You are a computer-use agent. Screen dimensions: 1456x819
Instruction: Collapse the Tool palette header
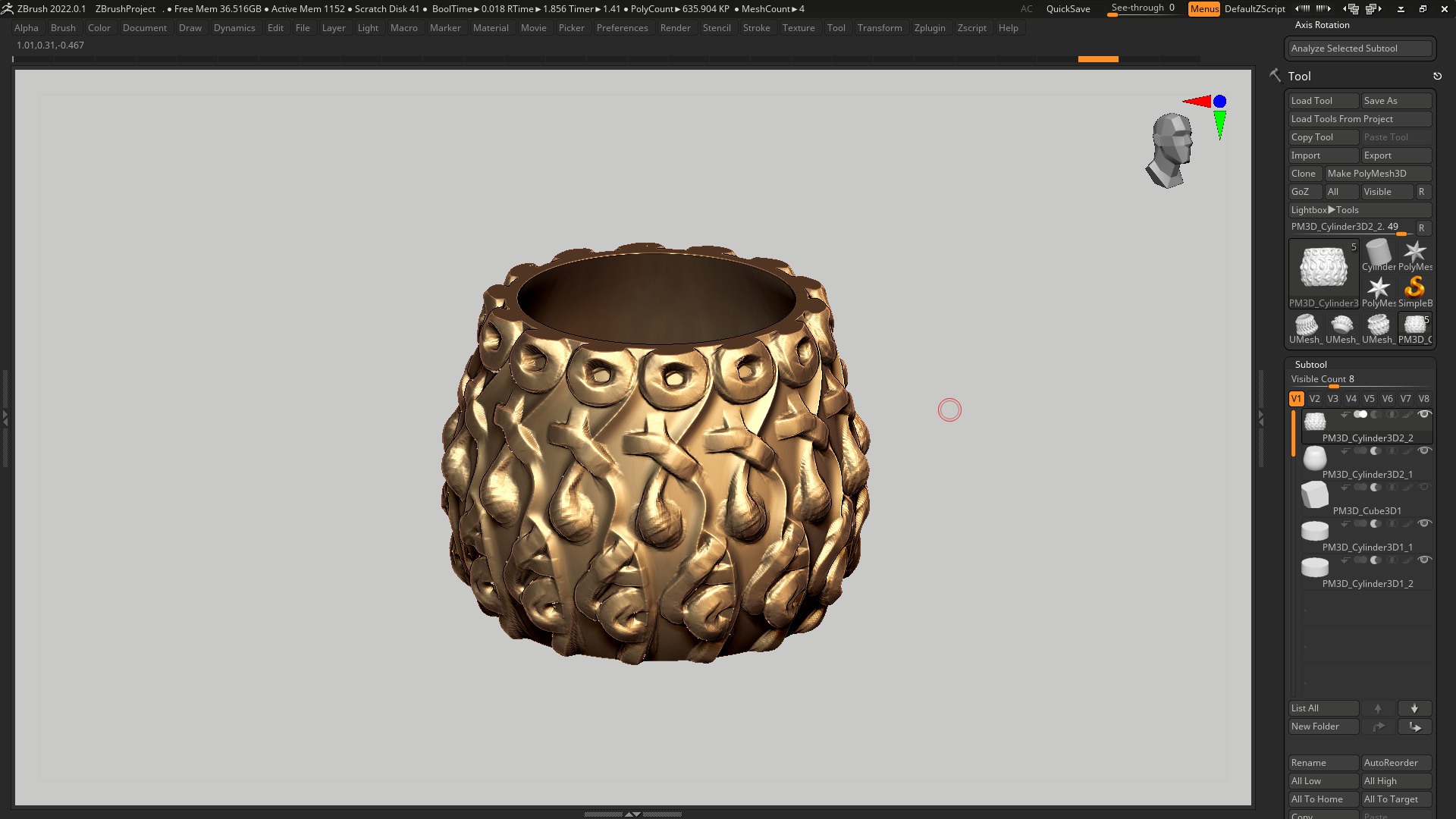1299,76
